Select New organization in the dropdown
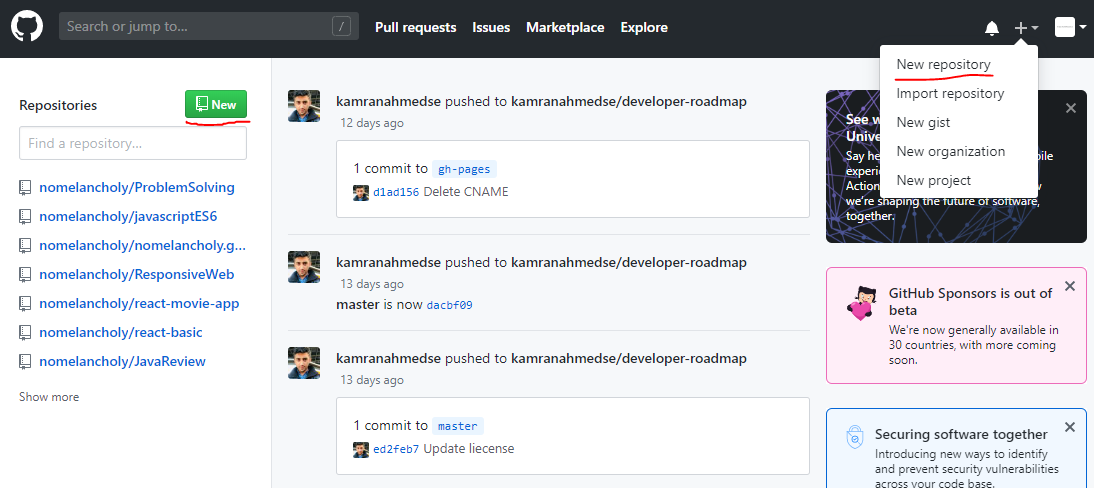 951,151
